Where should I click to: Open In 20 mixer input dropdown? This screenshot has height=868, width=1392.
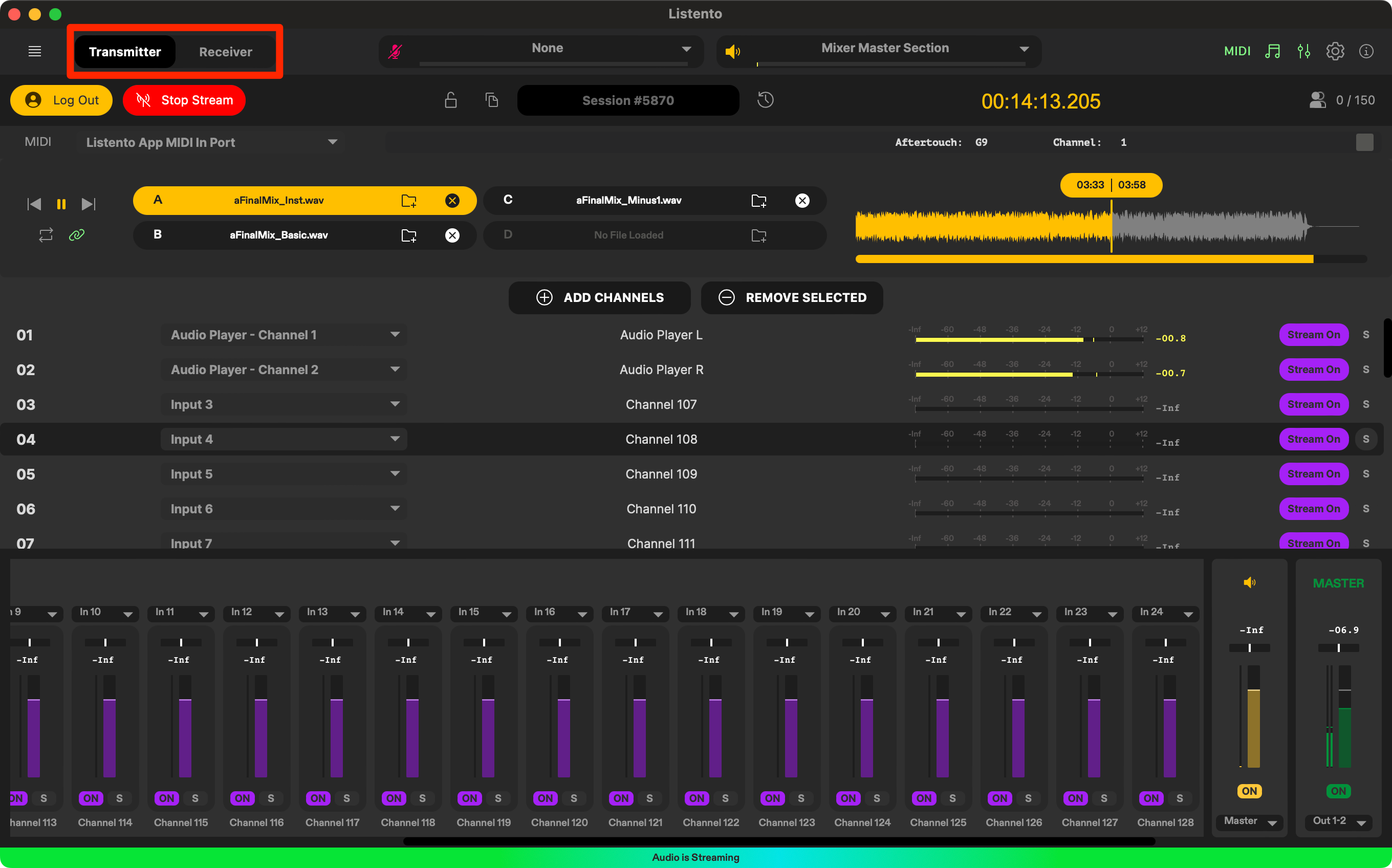point(862,613)
